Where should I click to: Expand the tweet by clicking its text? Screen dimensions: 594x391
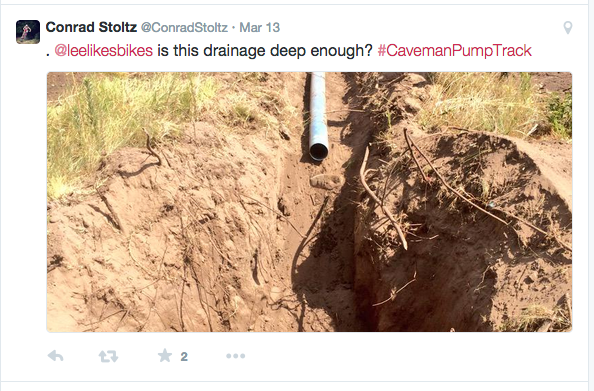tap(265, 50)
